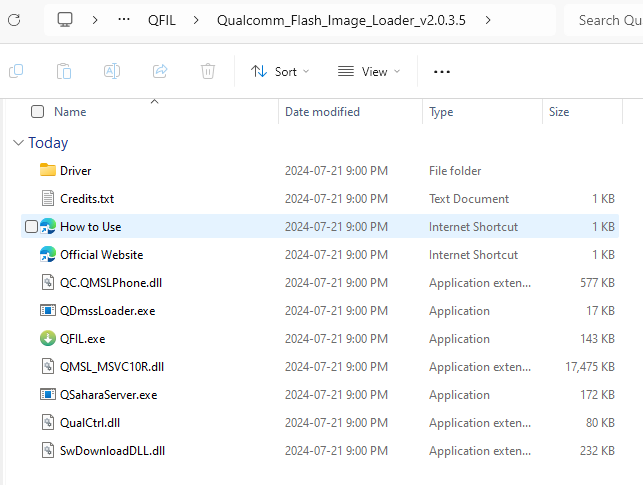The height and width of the screenshot is (485, 643).
Task: Select the QFIL.exe file name
Action: click(x=82, y=339)
